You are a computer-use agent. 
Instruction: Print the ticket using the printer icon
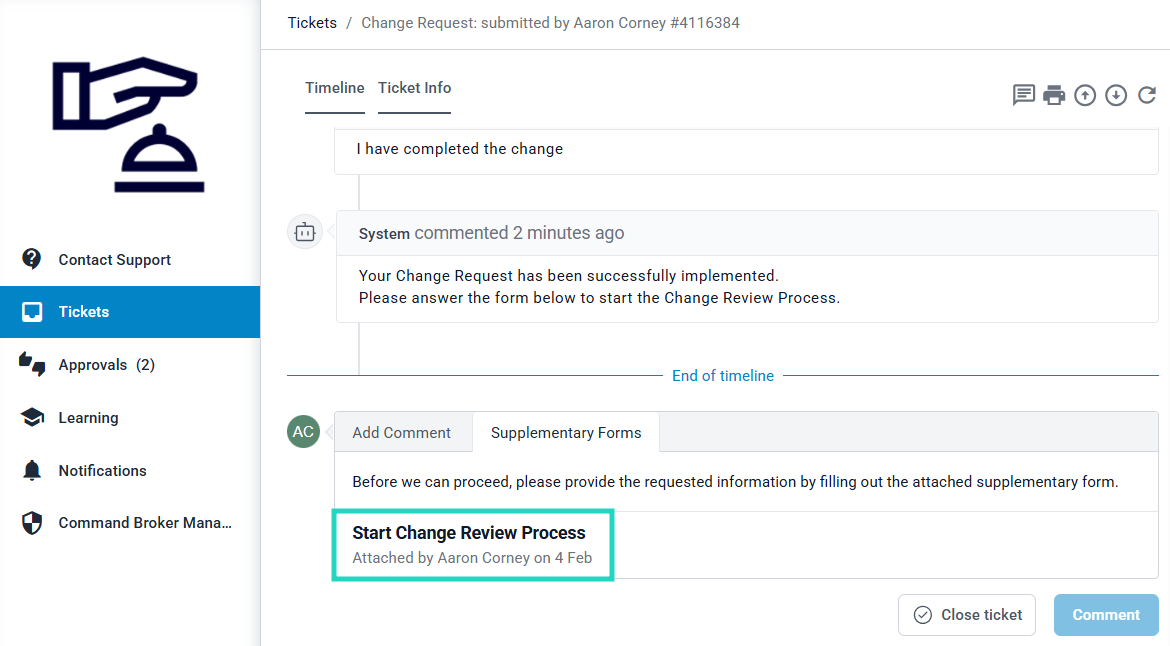tap(1054, 95)
